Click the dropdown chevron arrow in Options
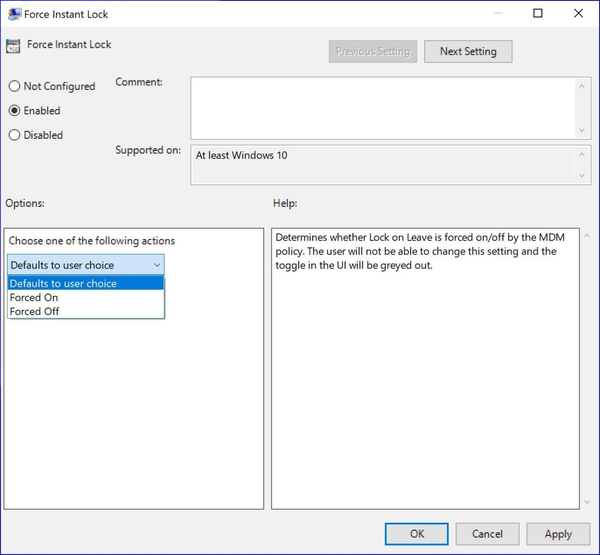Image resolution: width=600 pixels, height=555 pixels. pyautogui.click(x=157, y=265)
